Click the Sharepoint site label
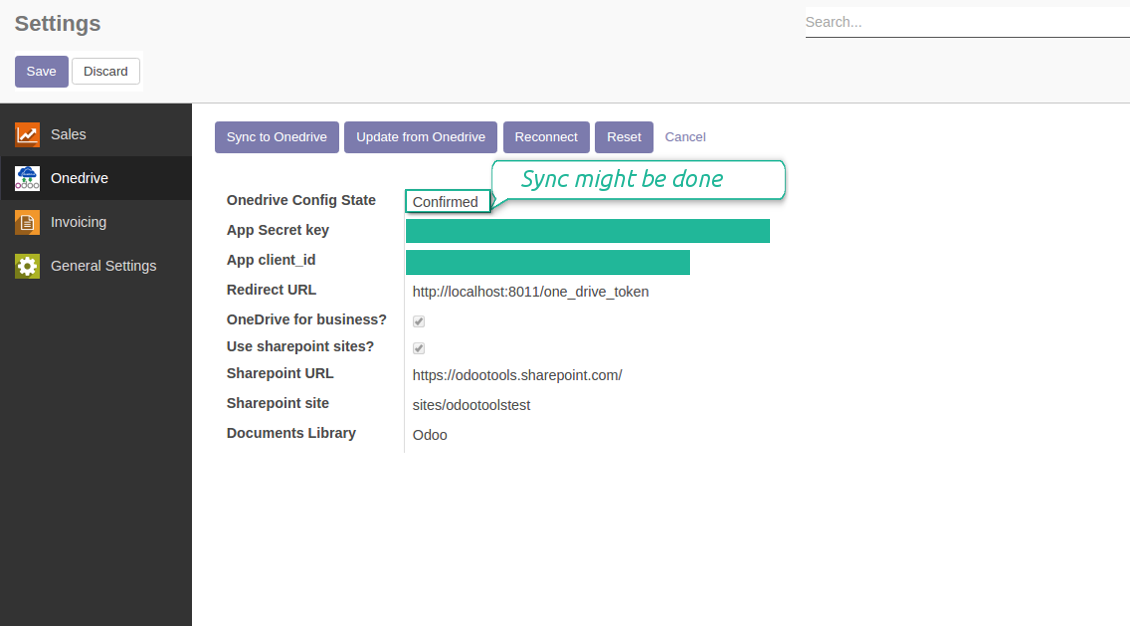The height and width of the screenshot is (626, 1130). pyautogui.click(x=278, y=403)
